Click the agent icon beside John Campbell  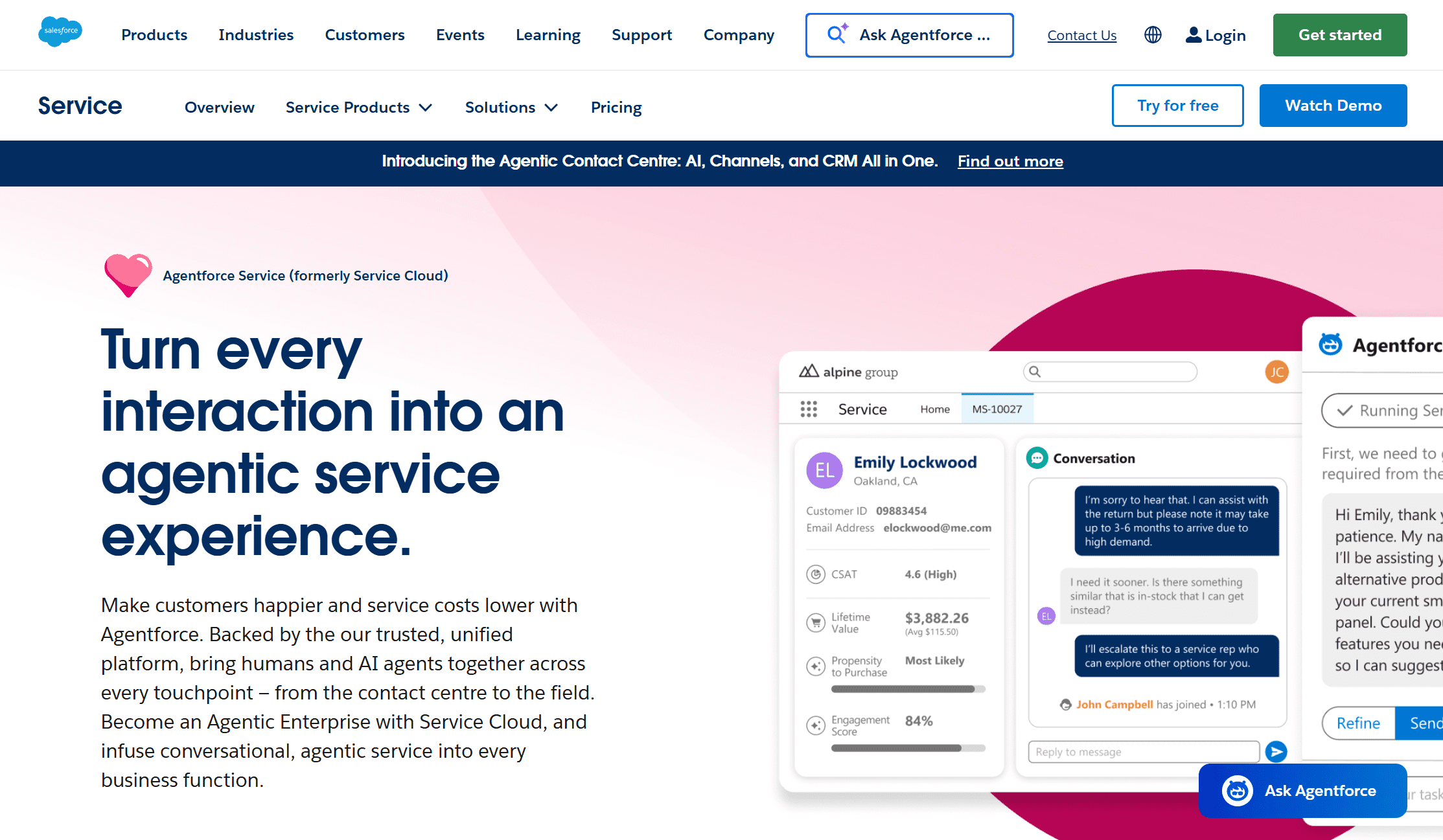pyautogui.click(x=1065, y=705)
